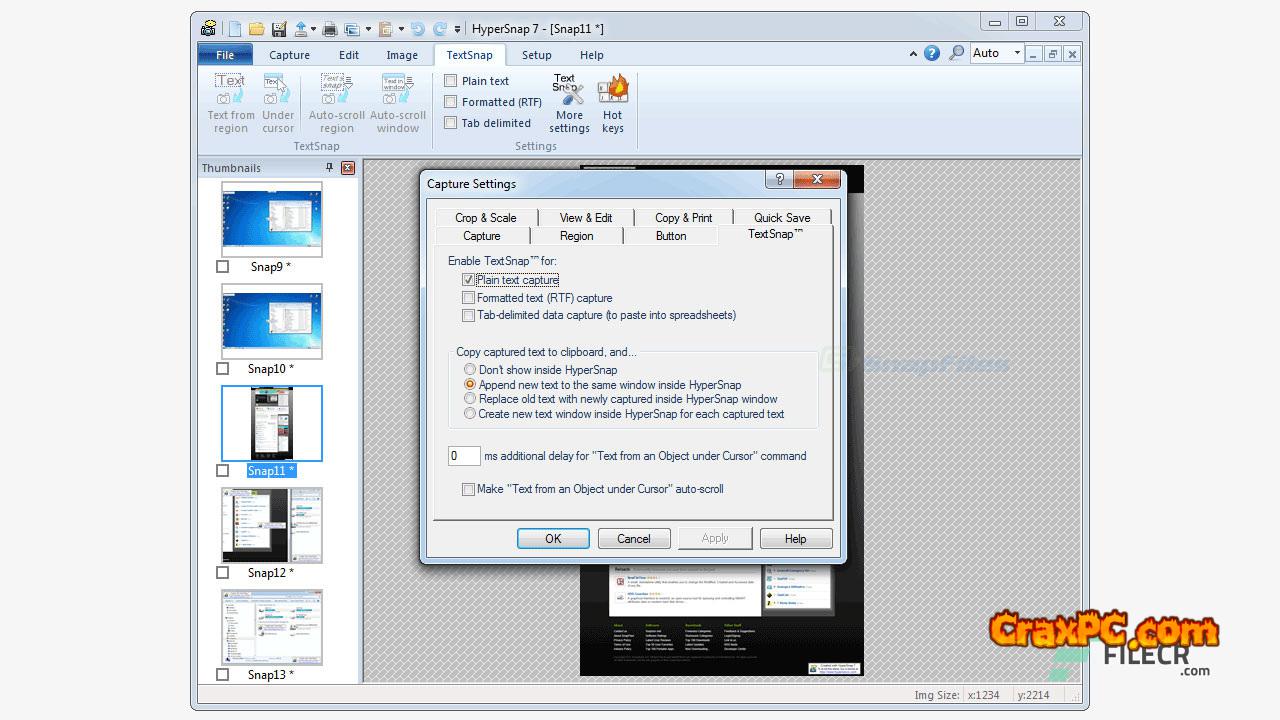
Task: Expand the upload button dropdown arrow
Action: click(x=313, y=29)
